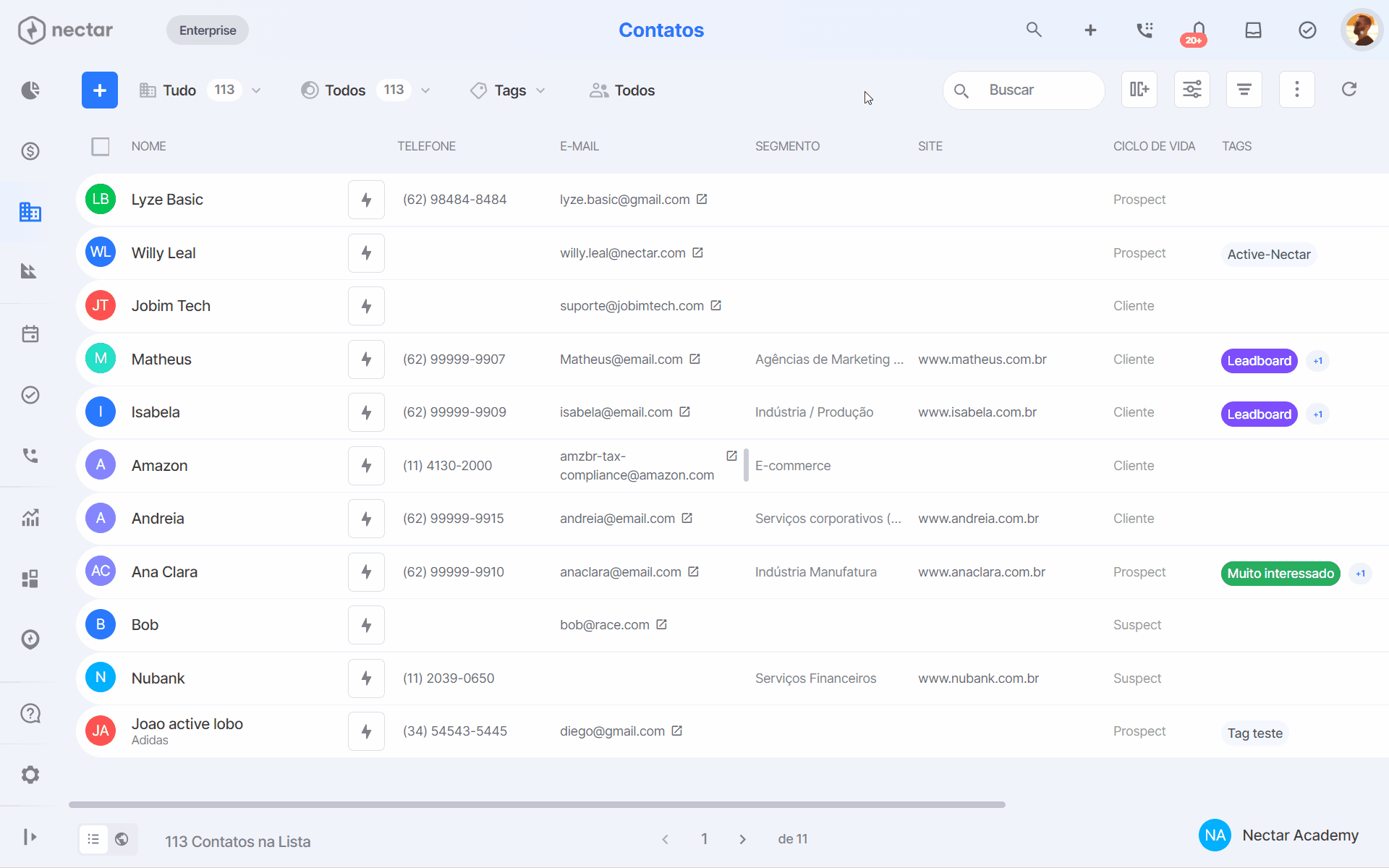Open the filter sliders icon

pos(1192,90)
